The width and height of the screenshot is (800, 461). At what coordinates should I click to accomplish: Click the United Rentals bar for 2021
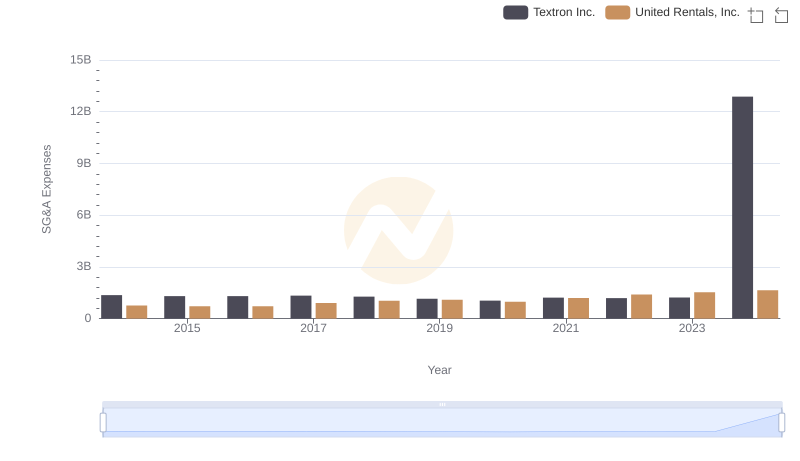578,309
